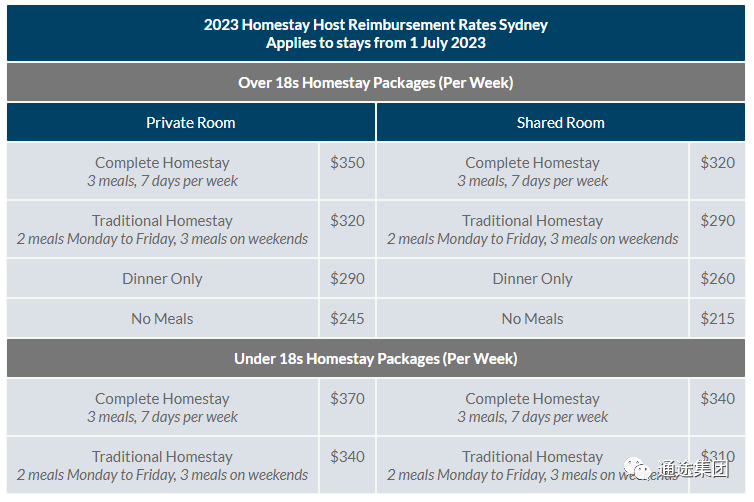Click the private room Dinner Only cell
754x502 pixels.
click(x=163, y=278)
